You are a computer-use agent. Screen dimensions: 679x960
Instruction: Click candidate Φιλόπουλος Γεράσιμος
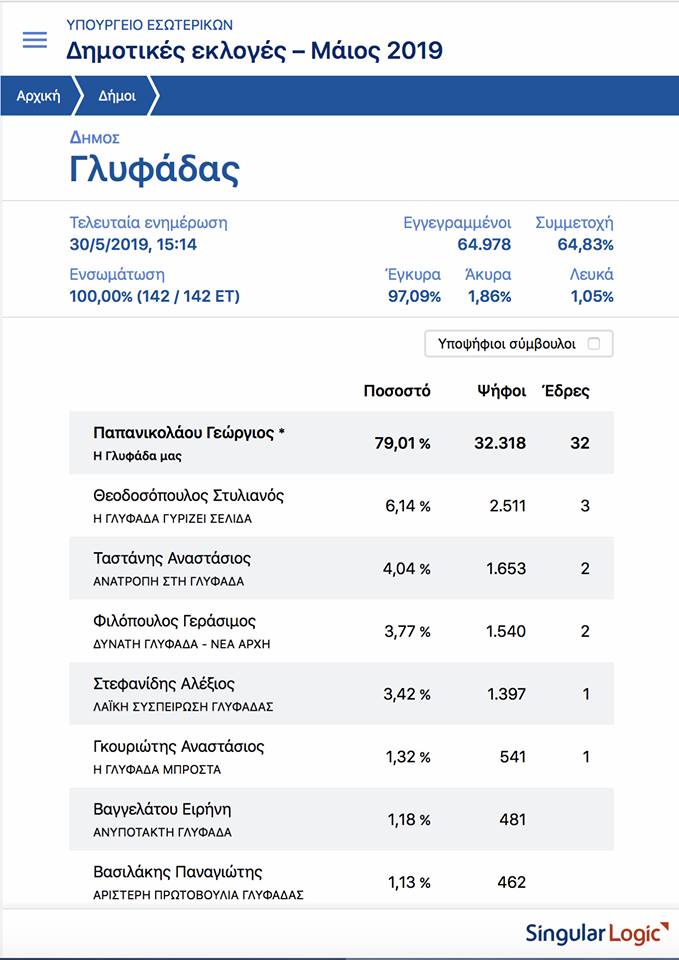coord(175,621)
